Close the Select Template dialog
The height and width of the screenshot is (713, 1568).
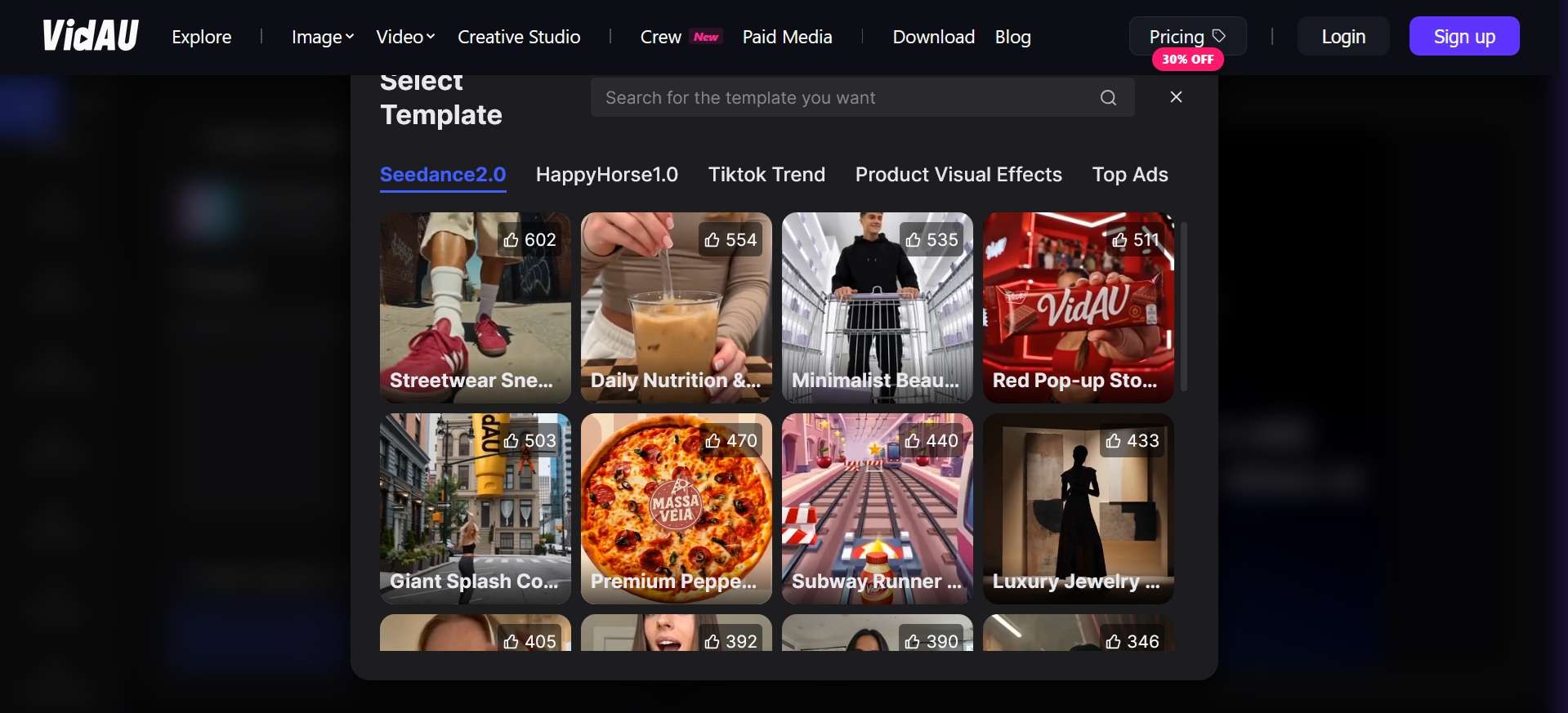pyautogui.click(x=1176, y=97)
